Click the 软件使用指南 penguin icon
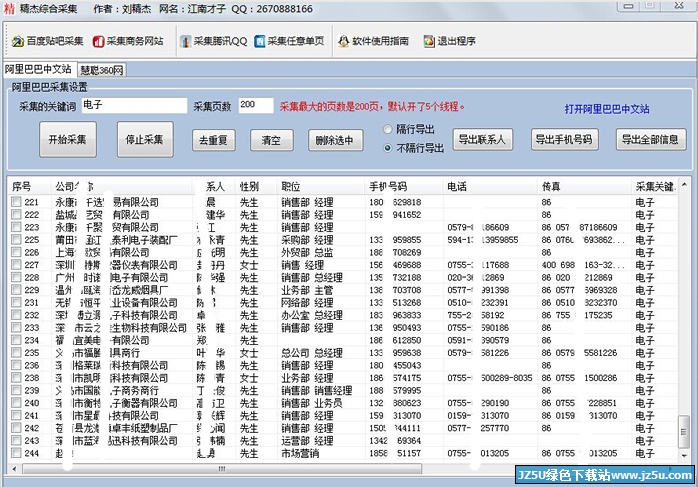The width and height of the screenshot is (698, 487). 344,41
